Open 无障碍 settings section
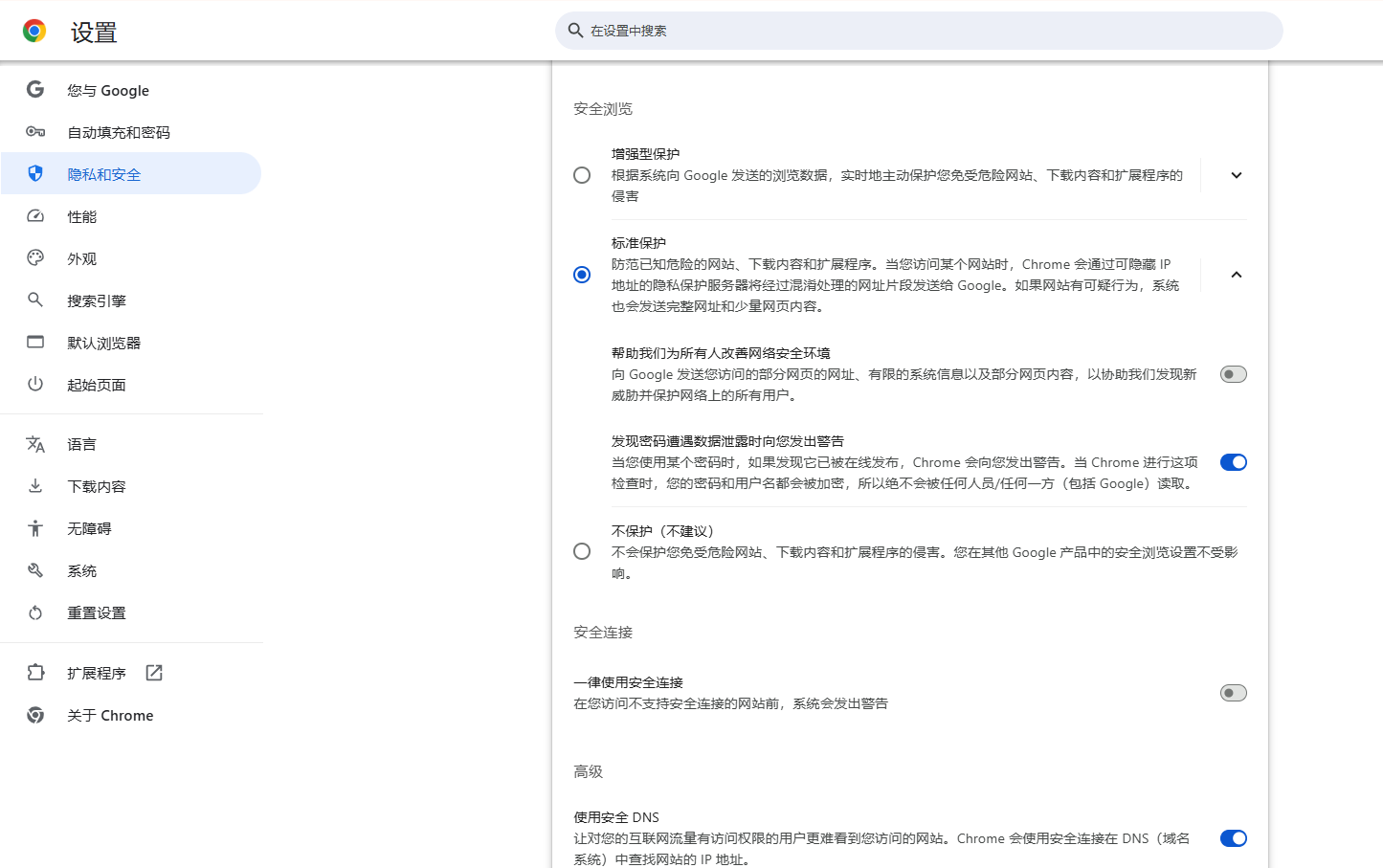Image resolution: width=1383 pixels, height=868 pixels. tap(131, 528)
